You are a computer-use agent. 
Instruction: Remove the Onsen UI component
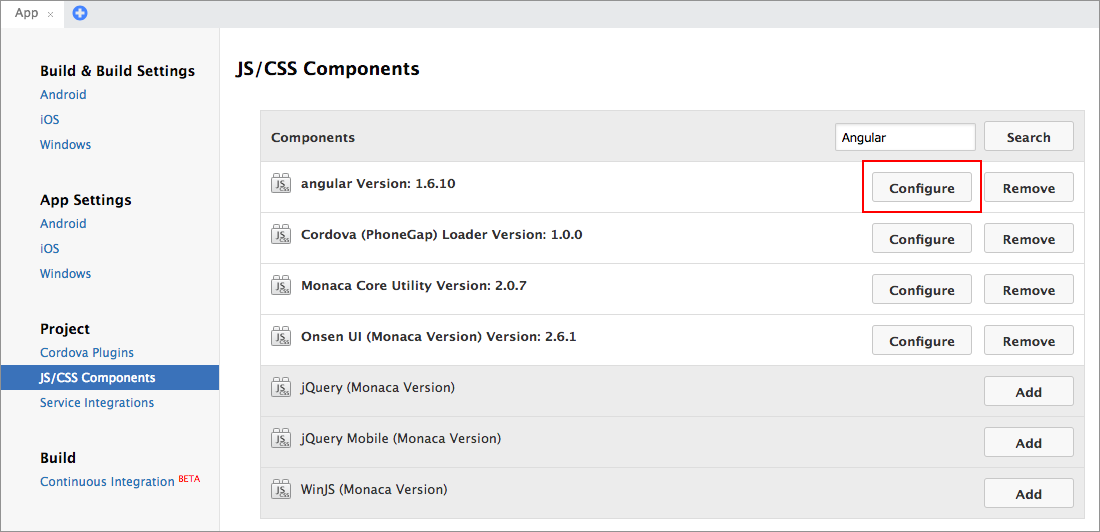(1028, 341)
